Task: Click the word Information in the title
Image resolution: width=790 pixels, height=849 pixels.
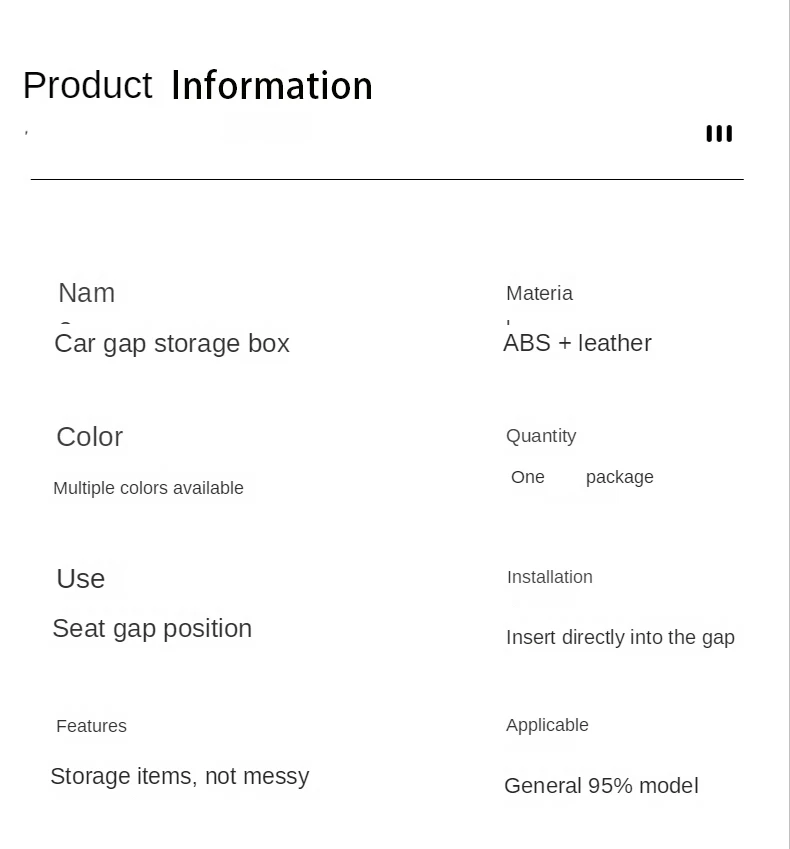Action: pos(272,86)
